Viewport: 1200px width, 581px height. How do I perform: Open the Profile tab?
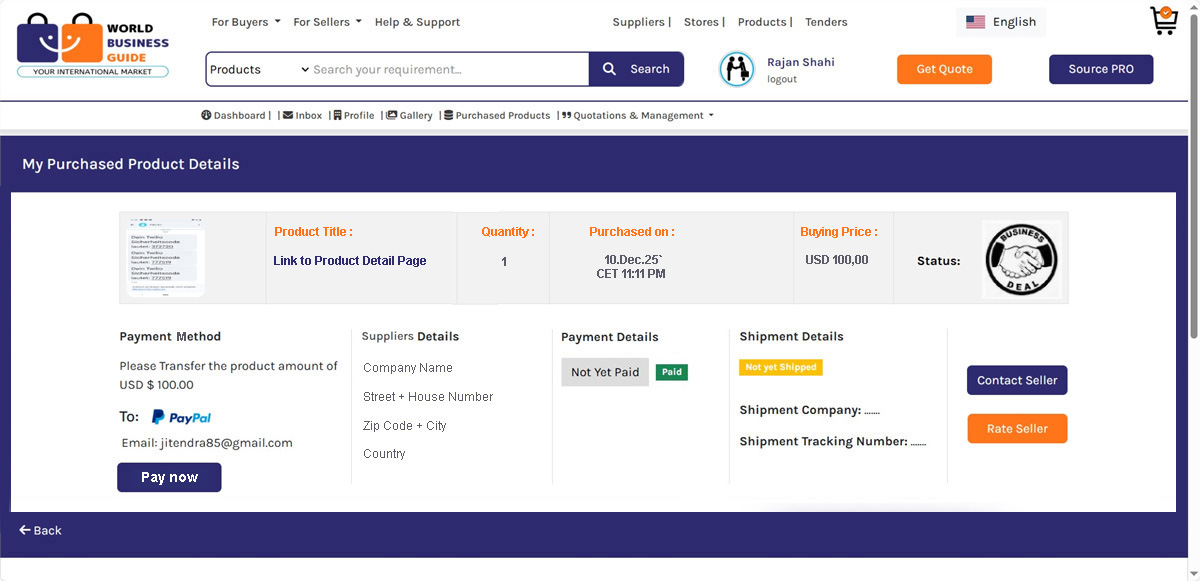354,115
